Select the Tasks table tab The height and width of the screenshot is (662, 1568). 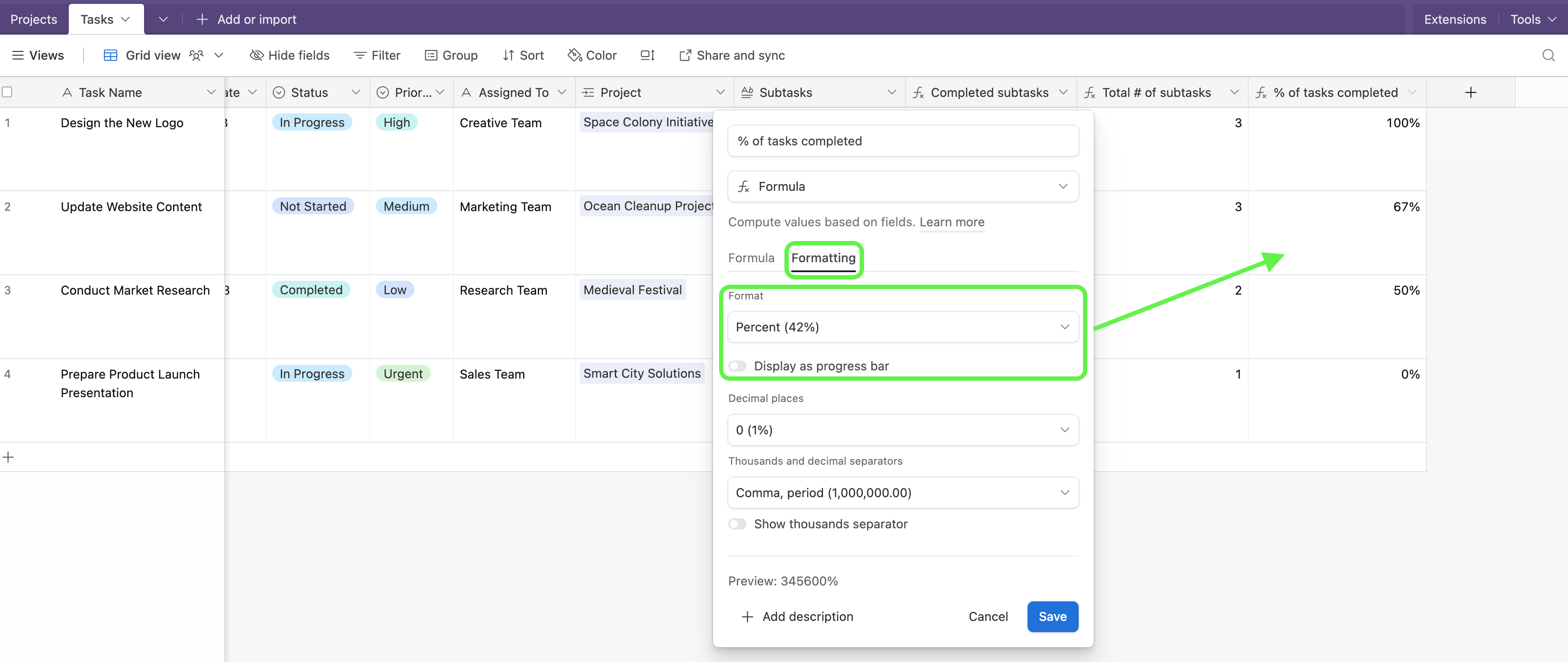tap(106, 19)
